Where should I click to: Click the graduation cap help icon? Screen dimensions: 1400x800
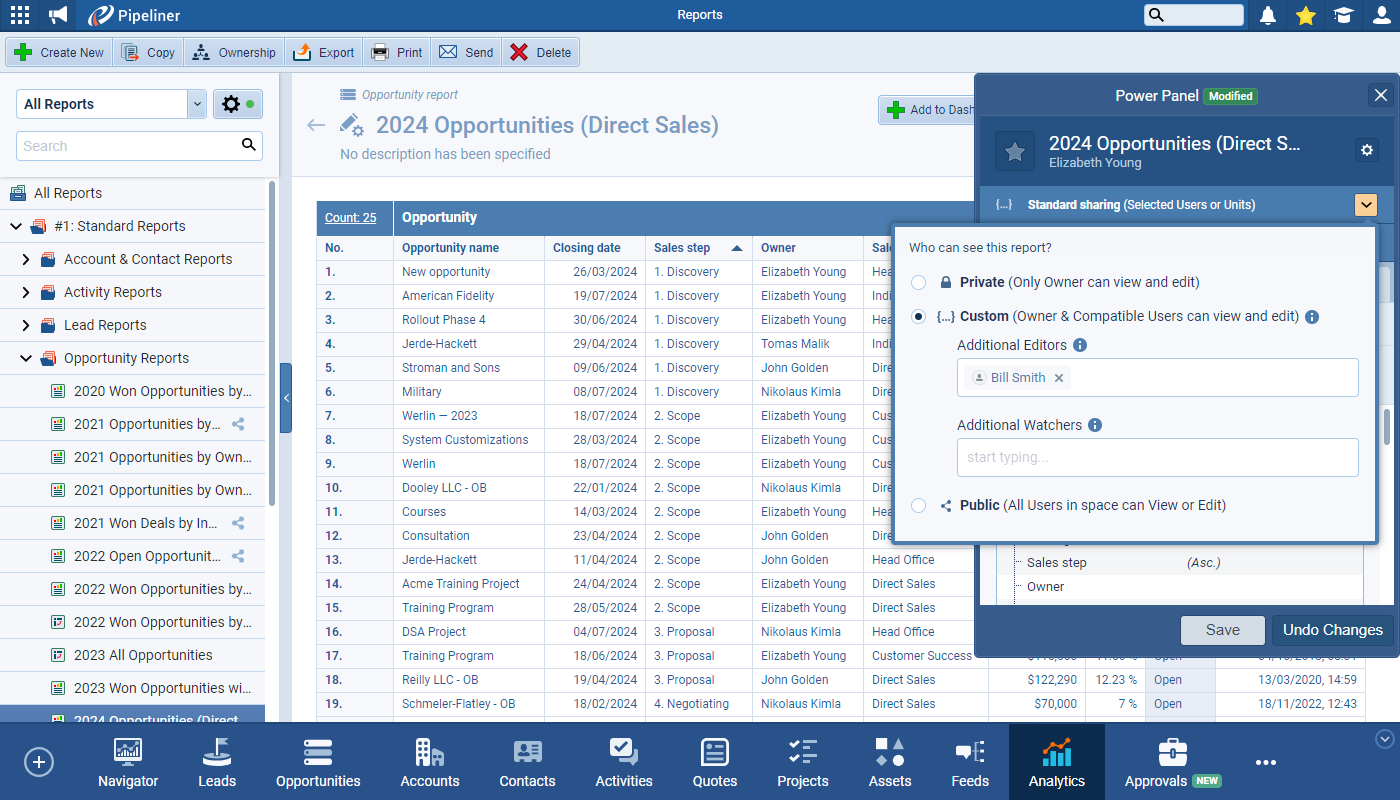(x=1343, y=15)
